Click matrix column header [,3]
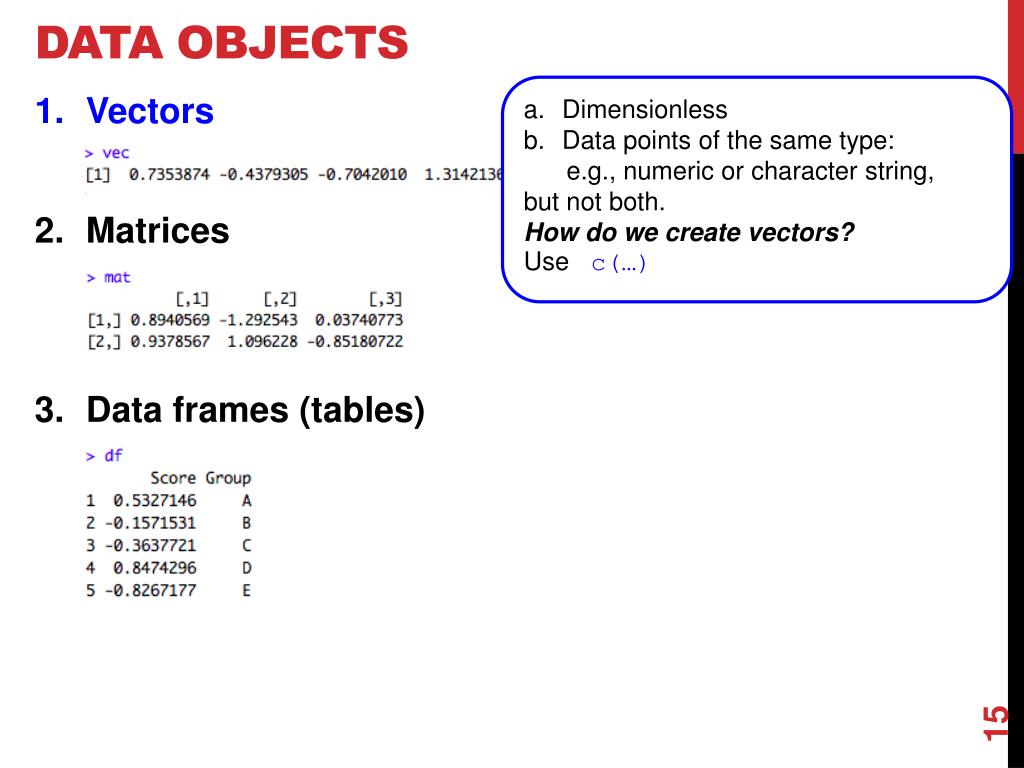The image size is (1024, 768). pyautogui.click(x=385, y=299)
